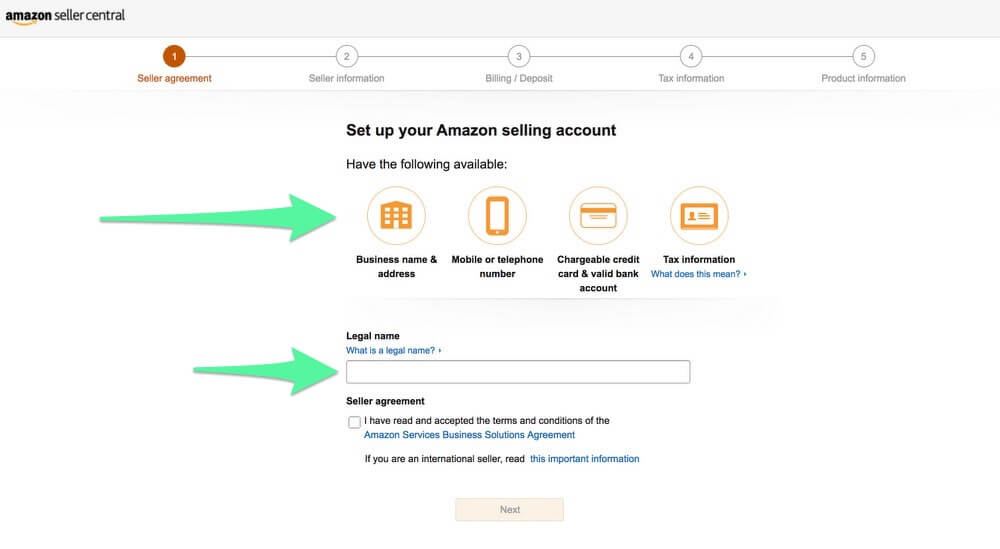The image size is (1000, 549).
Task: Select step 4 Tax information circle
Action: 691,56
